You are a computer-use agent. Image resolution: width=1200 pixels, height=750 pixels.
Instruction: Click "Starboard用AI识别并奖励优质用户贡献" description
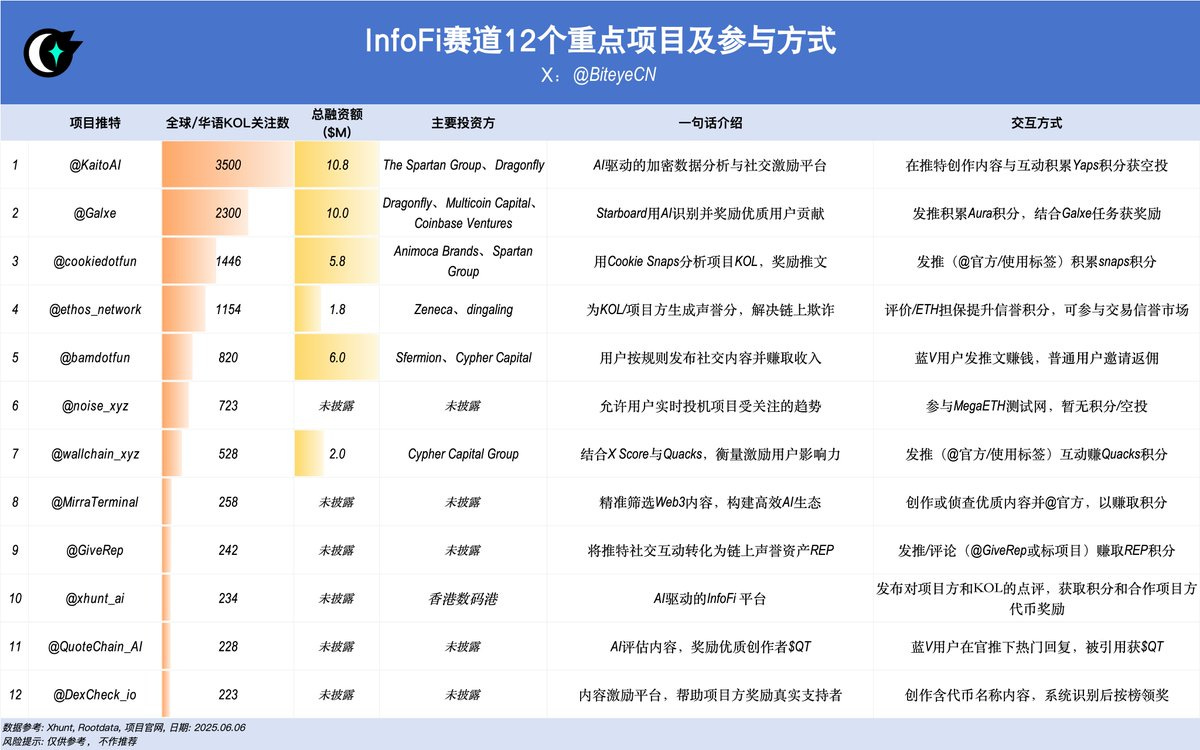[x=710, y=213]
